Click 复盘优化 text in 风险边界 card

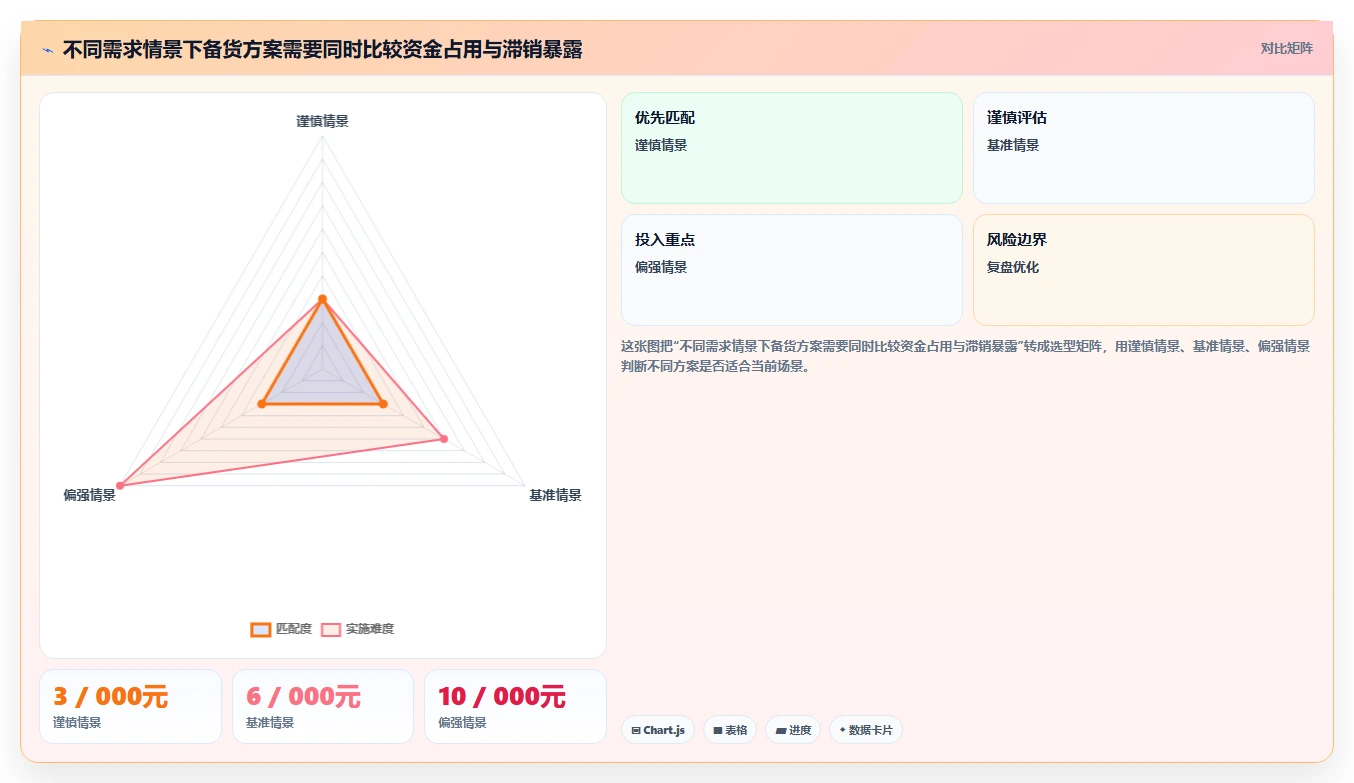click(1013, 267)
